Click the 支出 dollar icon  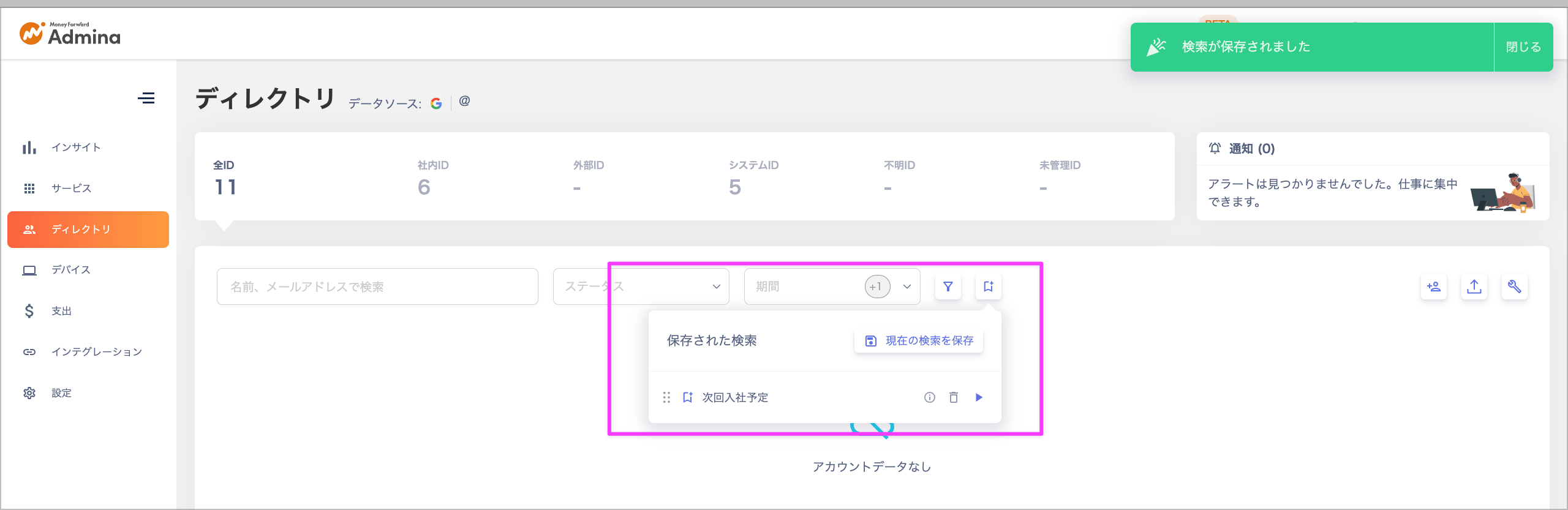click(29, 311)
